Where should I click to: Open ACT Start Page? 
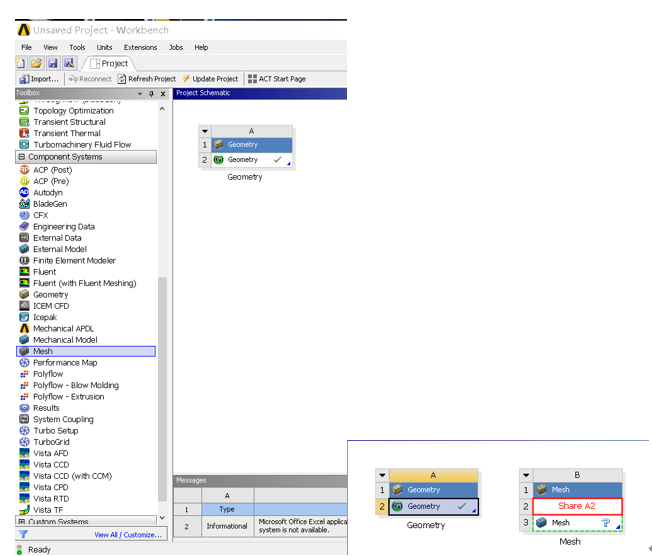[x=277, y=79]
